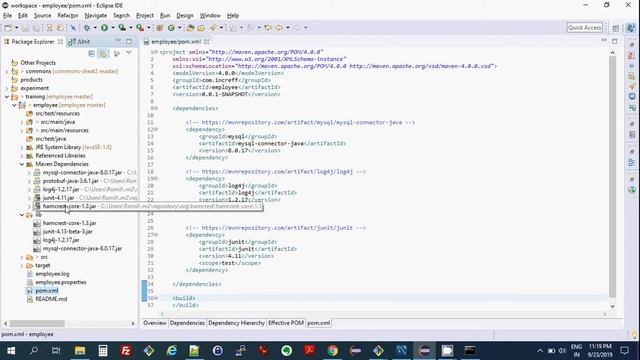Switch to the Dependencies editor tab
This screenshot has width=640, height=360.
[x=187, y=323]
